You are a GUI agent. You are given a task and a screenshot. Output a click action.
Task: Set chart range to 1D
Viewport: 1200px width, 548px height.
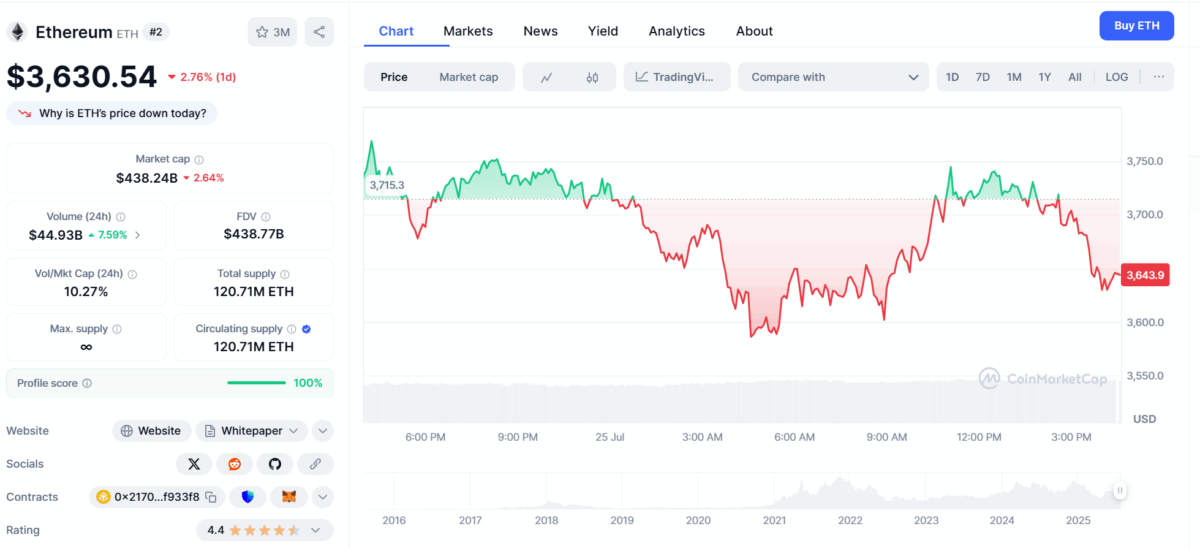point(953,77)
